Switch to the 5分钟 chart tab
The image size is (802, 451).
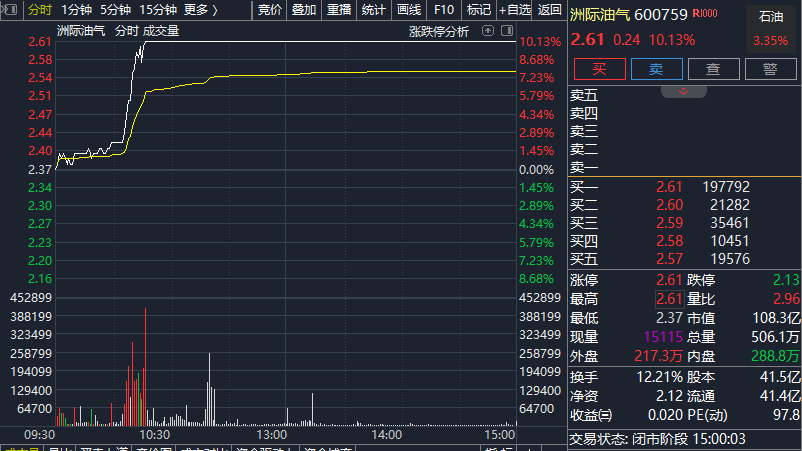[x=115, y=10]
